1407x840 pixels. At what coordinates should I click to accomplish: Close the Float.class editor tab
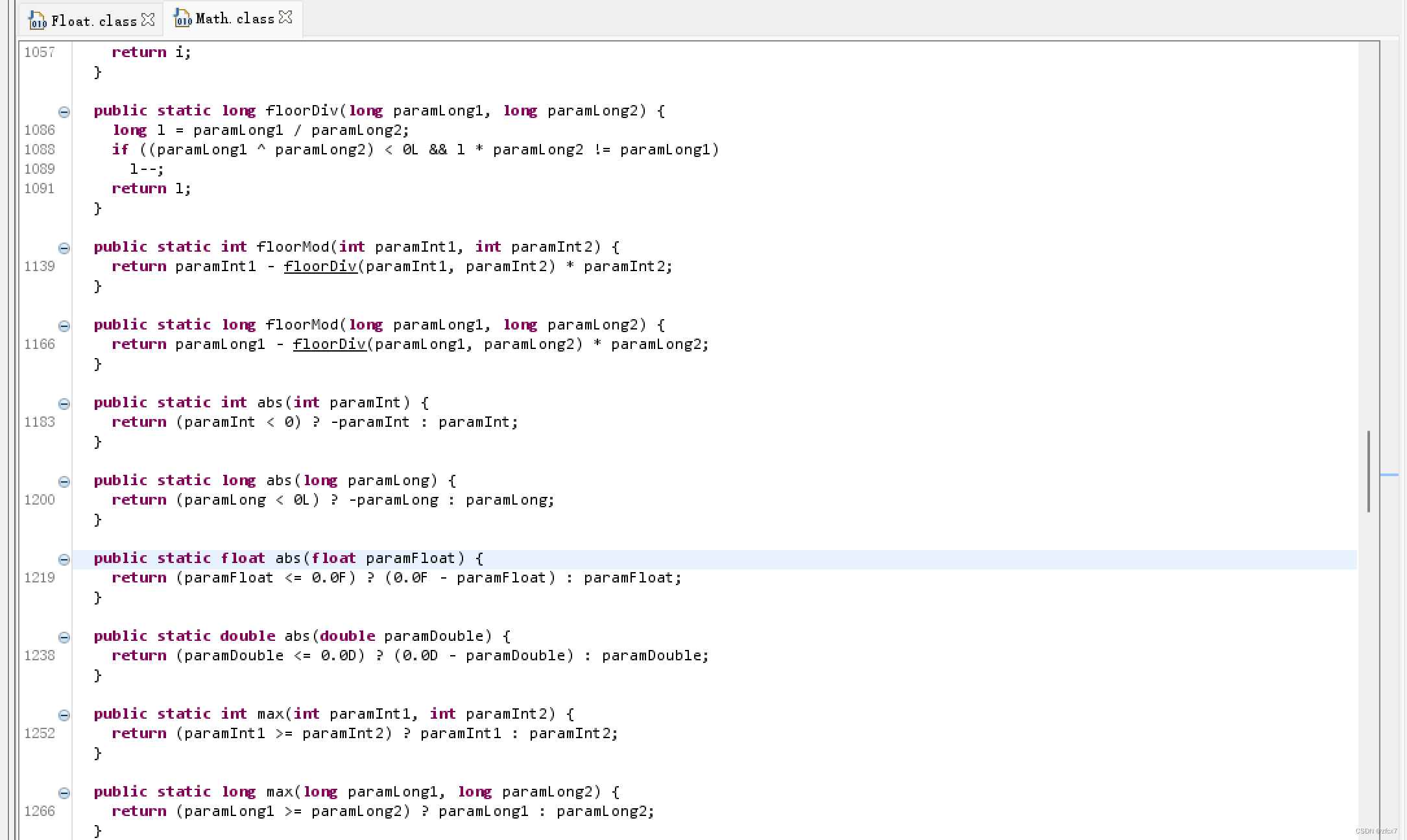coord(149,19)
